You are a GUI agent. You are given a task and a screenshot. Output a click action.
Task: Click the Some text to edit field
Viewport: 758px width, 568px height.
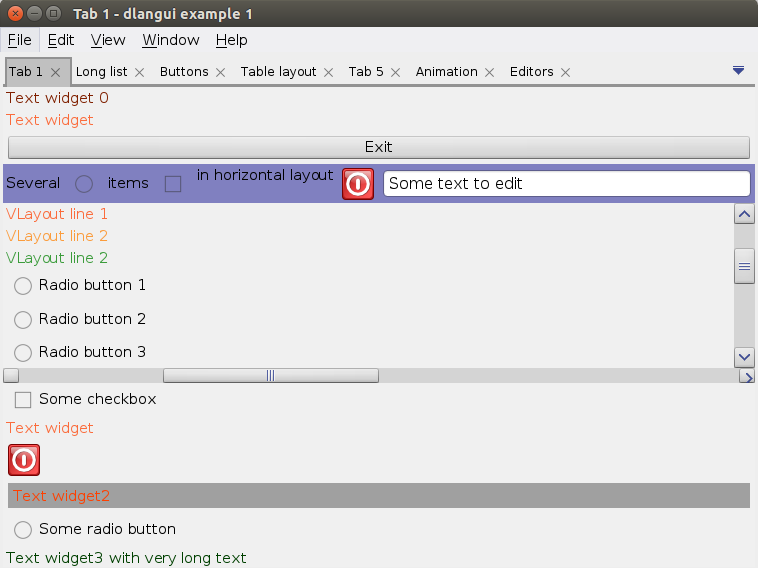click(x=566, y=184)
